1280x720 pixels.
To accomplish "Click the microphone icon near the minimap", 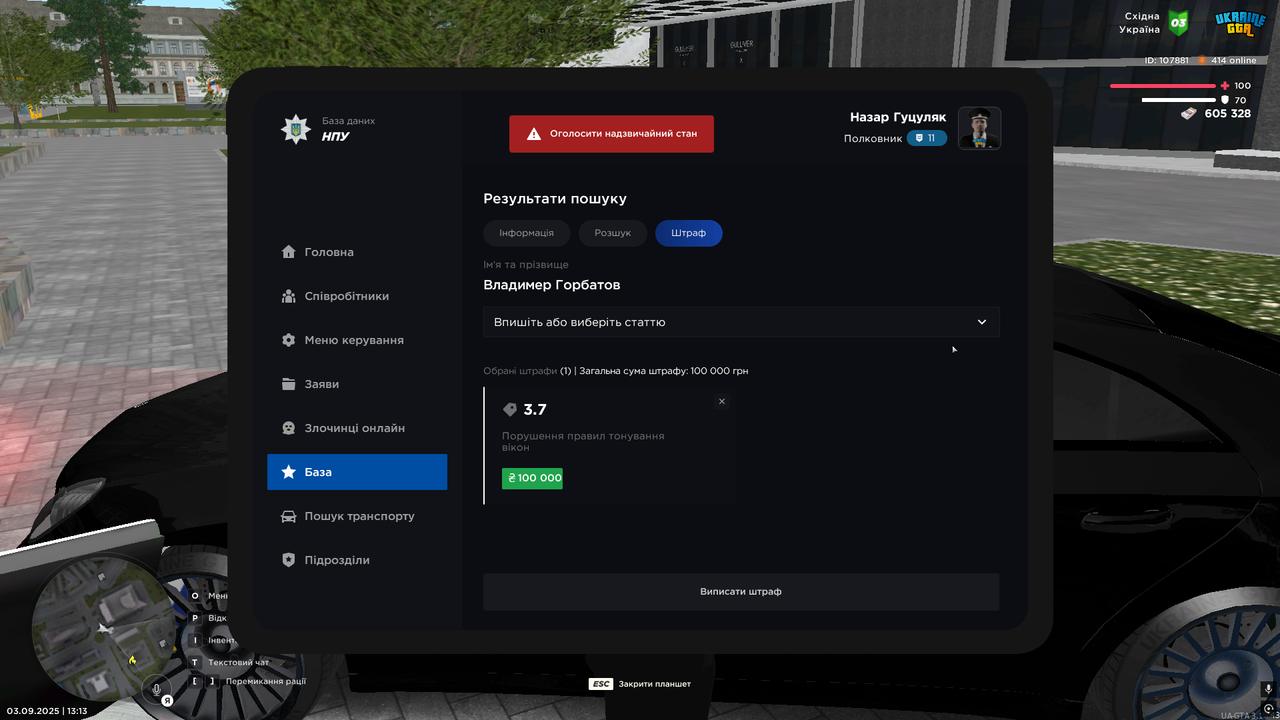I will click(x=156, y=688).
